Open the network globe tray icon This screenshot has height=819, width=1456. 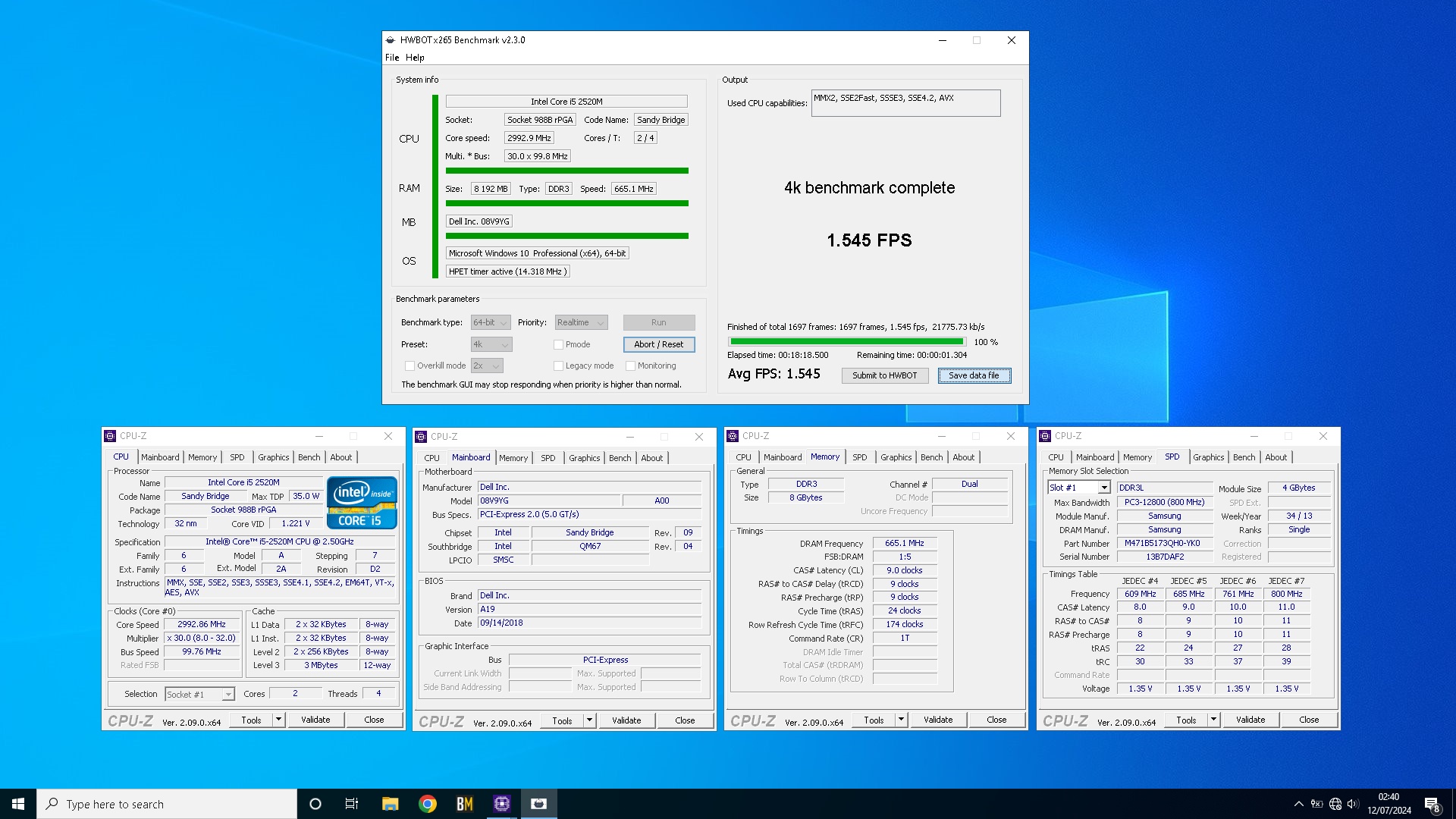pyautogui.click(x=1335, y=804)
